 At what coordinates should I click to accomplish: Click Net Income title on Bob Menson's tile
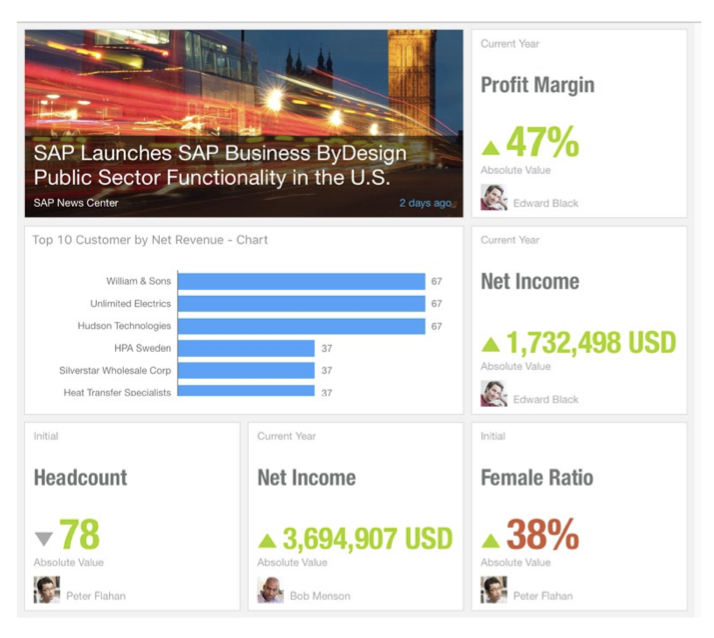click(306, 478)
